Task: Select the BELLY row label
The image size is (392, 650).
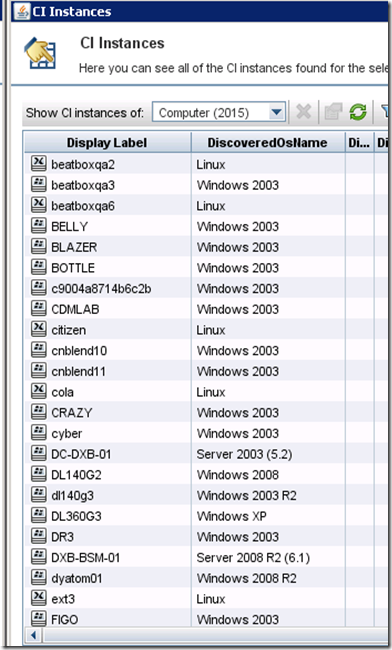Action: coord(70,227)
